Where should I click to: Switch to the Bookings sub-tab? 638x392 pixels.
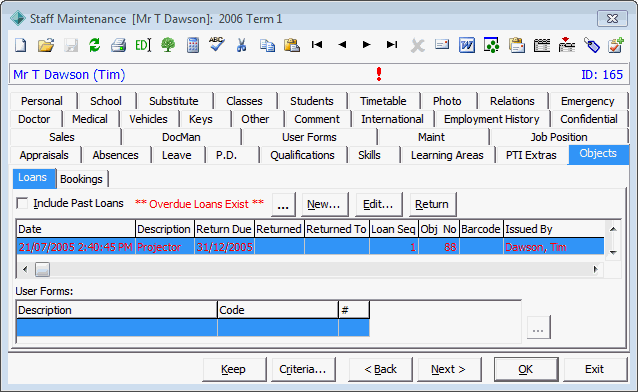[x=81, y=179]
